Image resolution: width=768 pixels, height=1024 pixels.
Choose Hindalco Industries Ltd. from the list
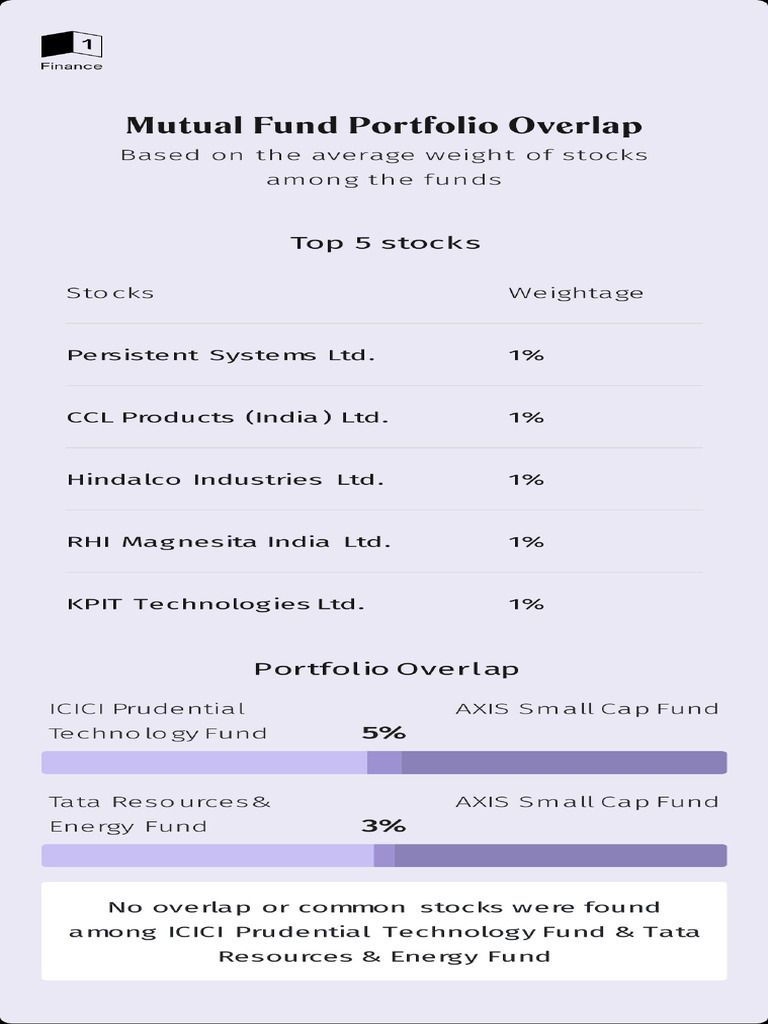225,479
